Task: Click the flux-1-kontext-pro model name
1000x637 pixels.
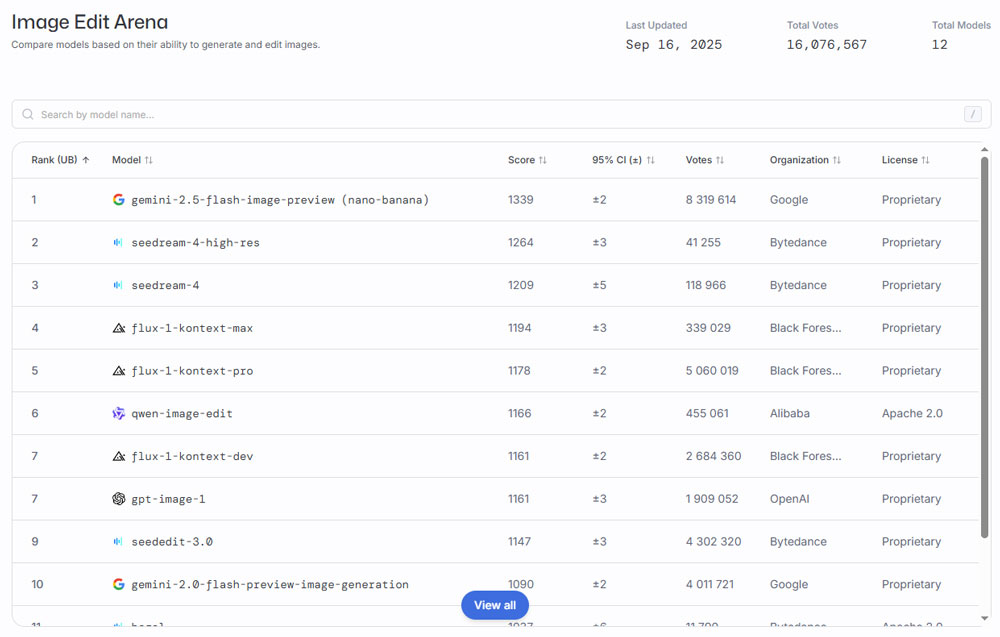Action: [x=192, y=370]
